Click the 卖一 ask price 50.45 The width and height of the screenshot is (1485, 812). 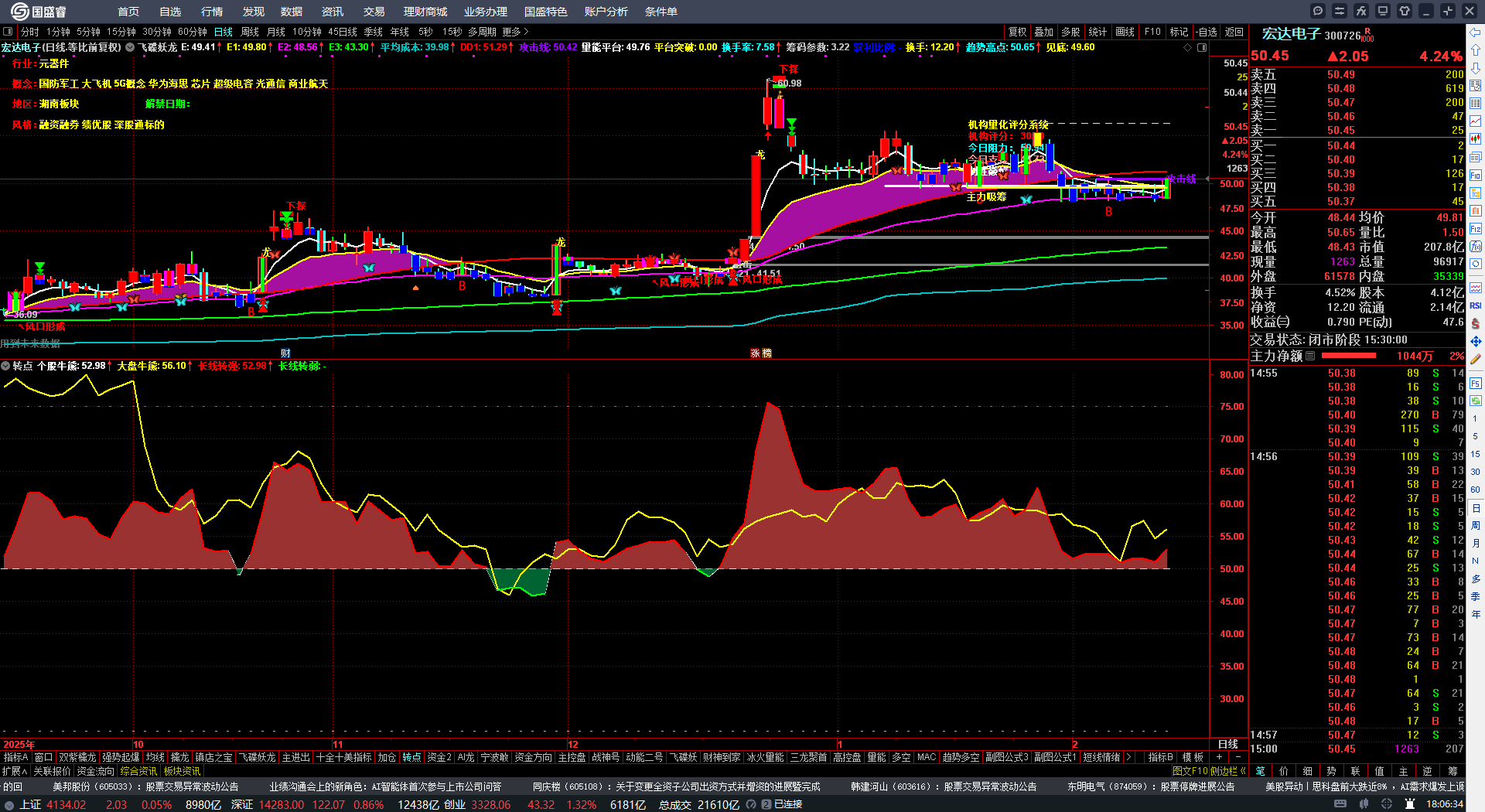point(1341,130)
